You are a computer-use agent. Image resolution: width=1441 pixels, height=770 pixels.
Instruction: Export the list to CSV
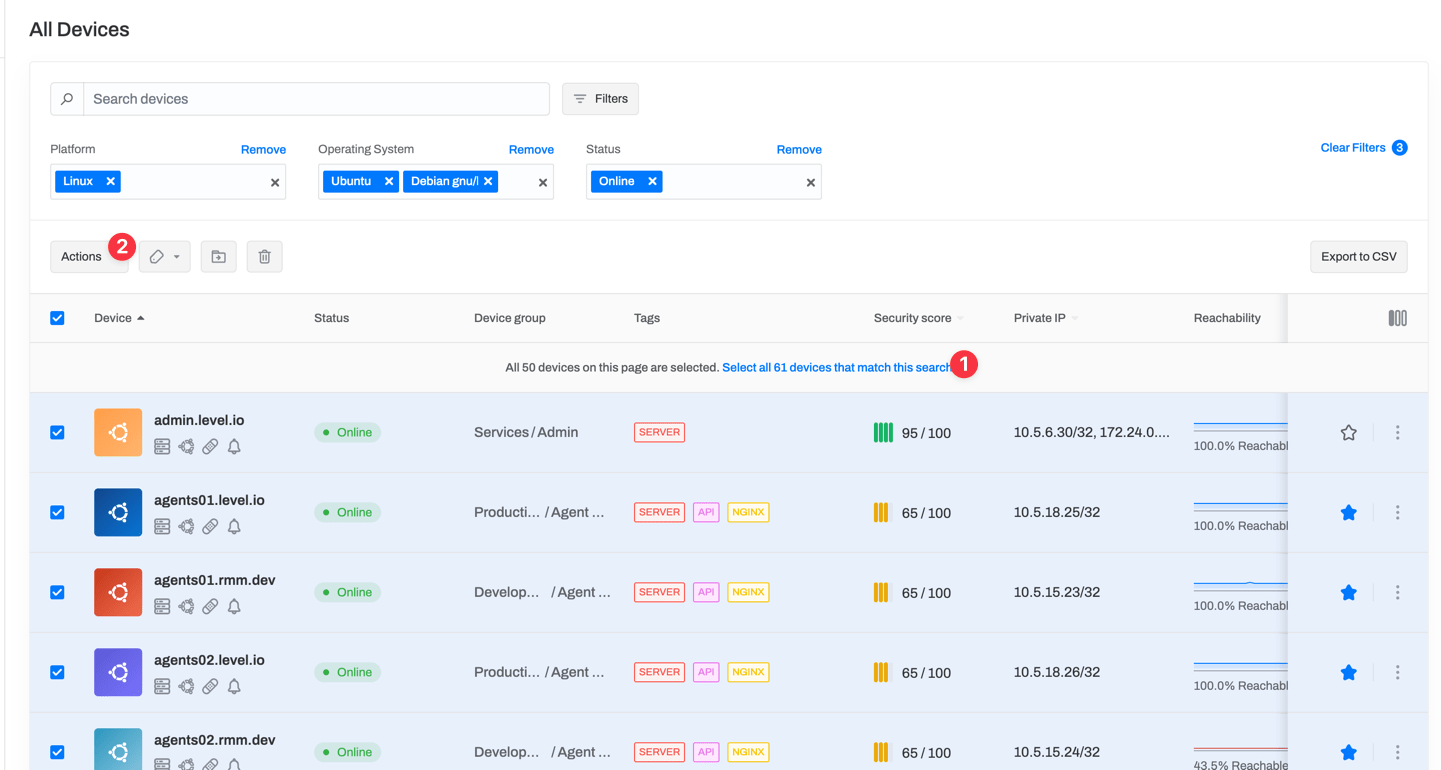pyautogui.click(x=1358, y=257)
